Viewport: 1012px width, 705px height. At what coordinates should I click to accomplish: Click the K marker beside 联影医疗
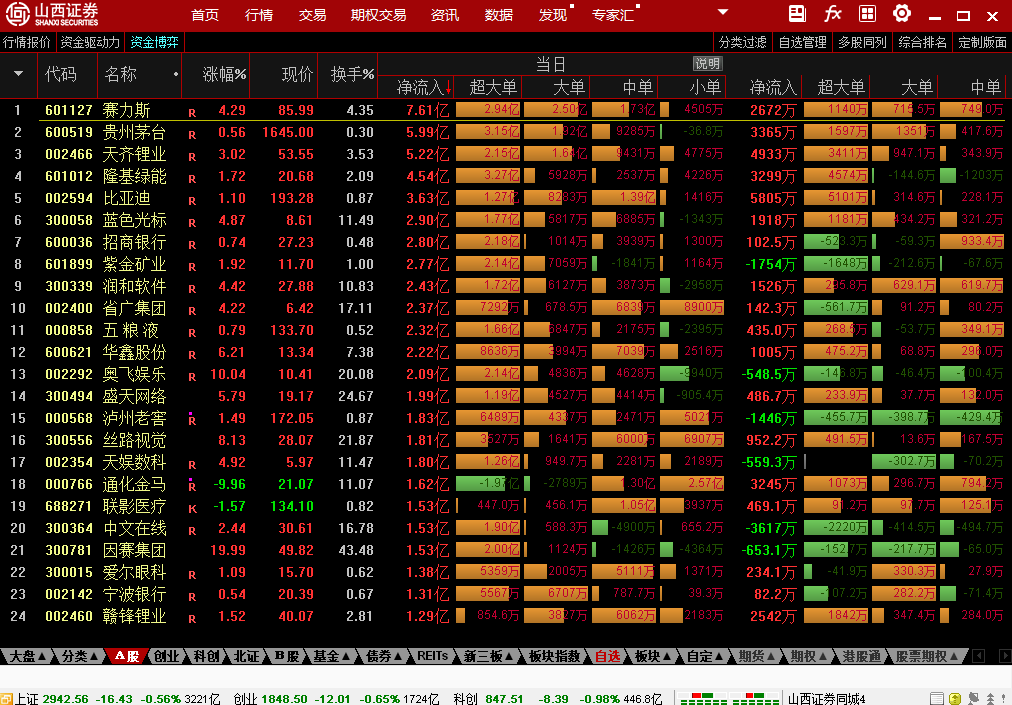point(192,507)
